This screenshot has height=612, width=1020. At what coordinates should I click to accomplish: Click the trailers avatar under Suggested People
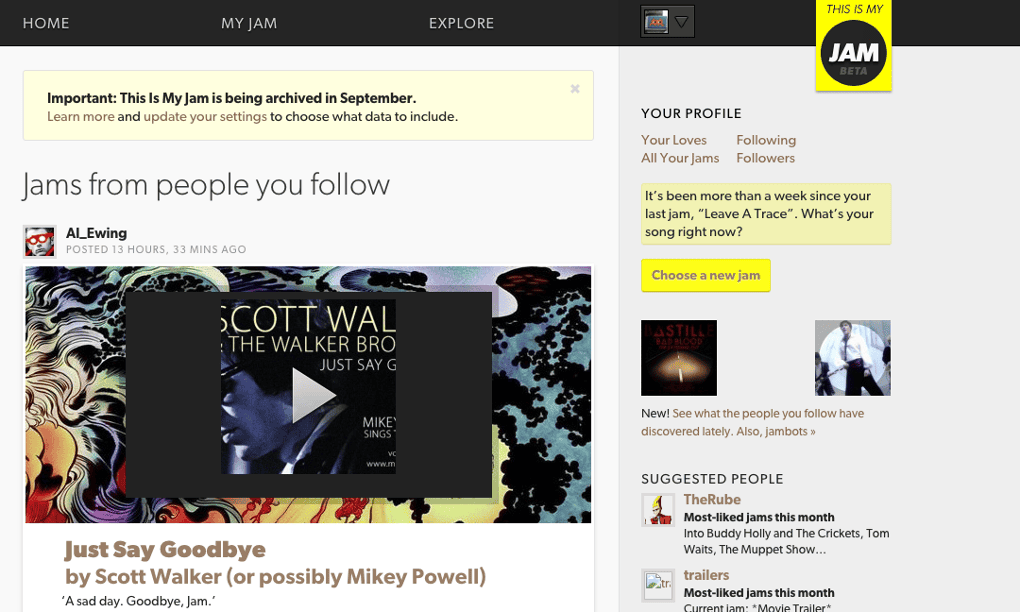pyautogui.click(x=657, y=585)
